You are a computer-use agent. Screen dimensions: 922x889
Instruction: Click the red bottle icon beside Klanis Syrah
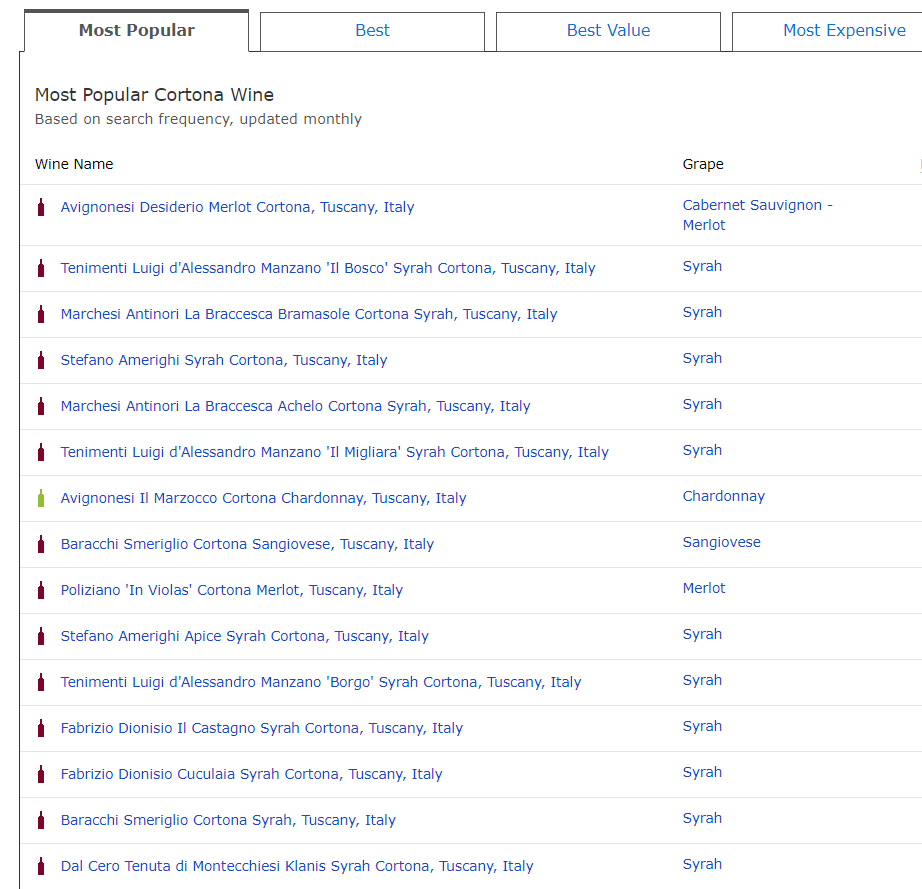coord(41,865)
